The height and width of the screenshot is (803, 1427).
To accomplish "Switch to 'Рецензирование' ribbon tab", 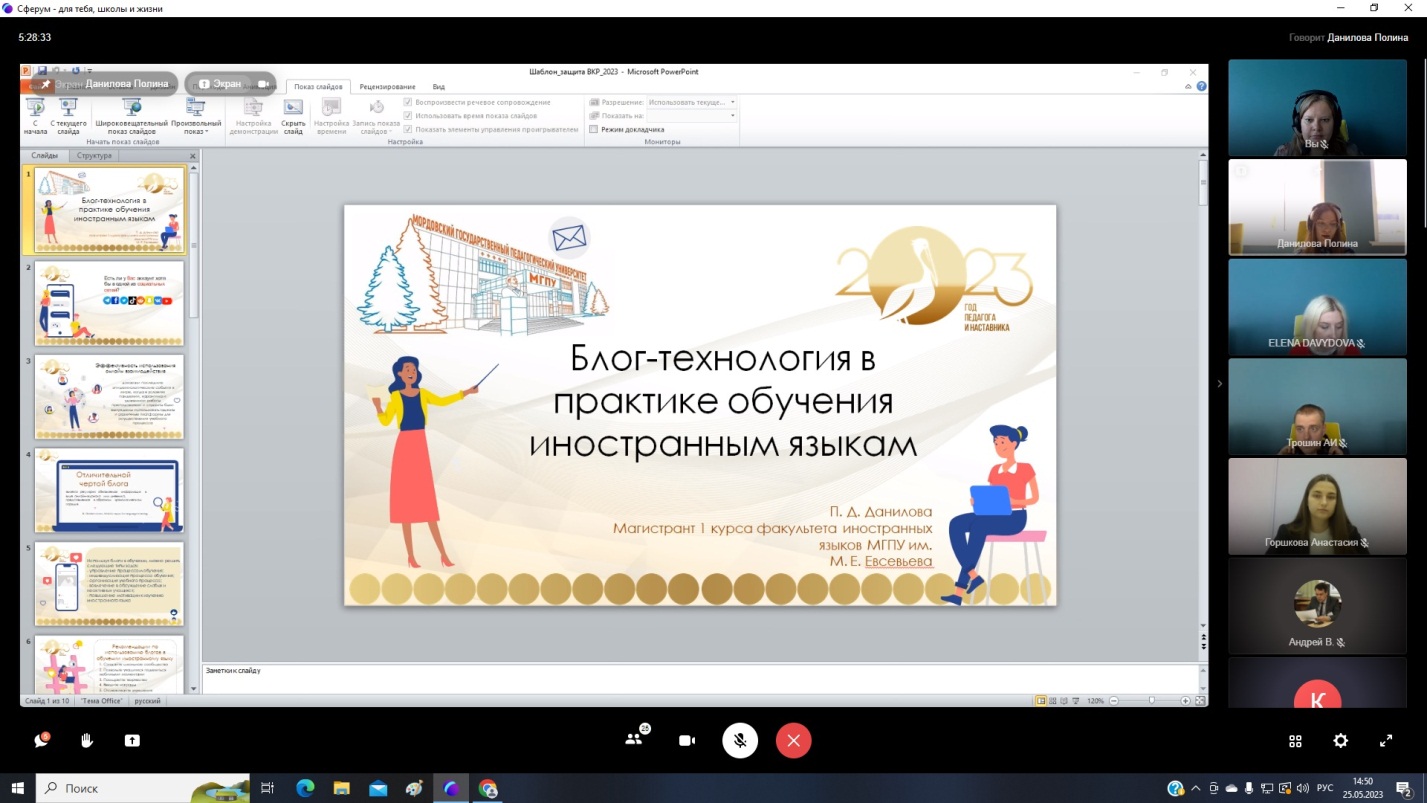I will tap(387, 87).
